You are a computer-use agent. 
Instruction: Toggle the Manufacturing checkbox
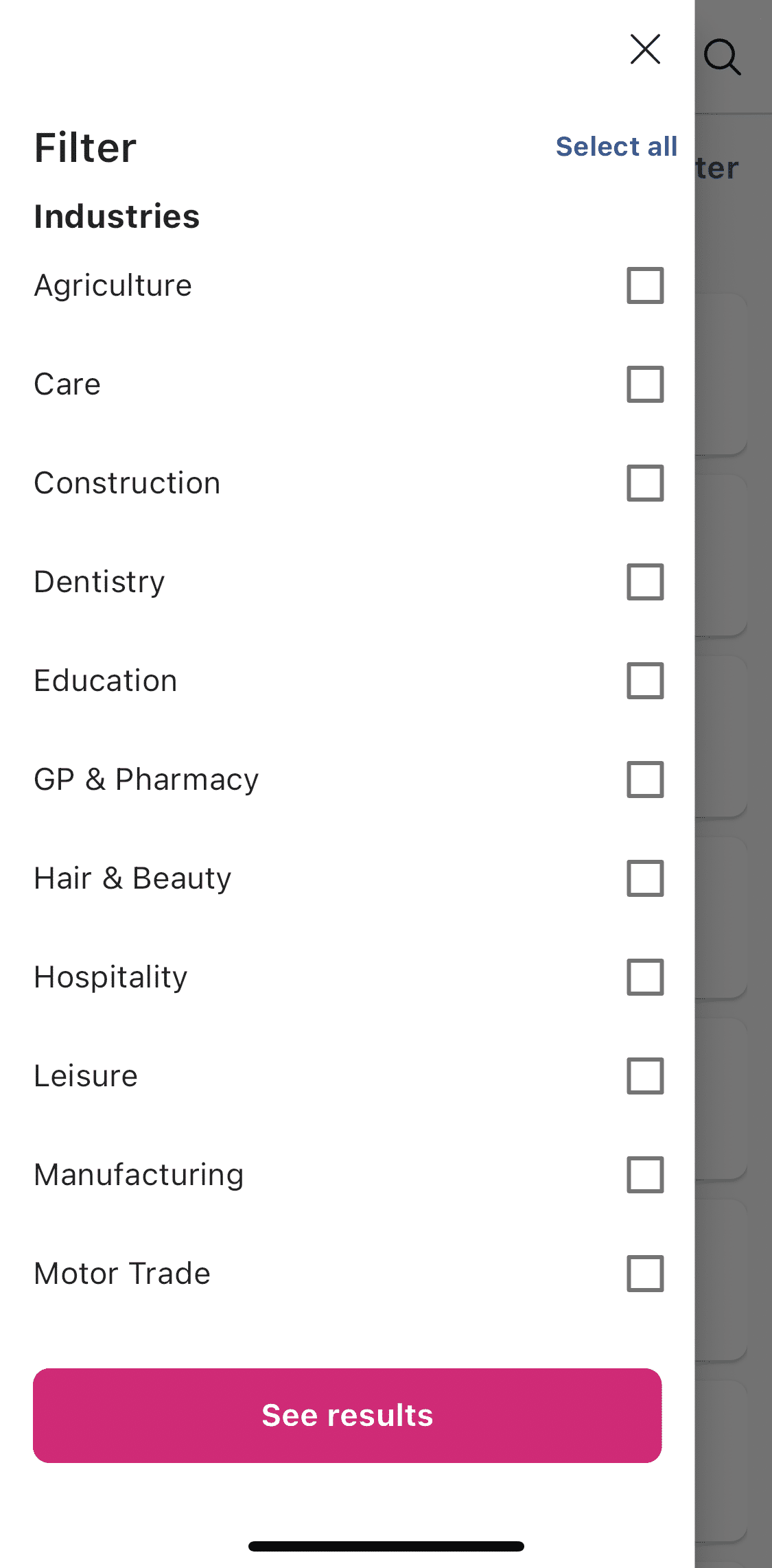pos(645,1175)
